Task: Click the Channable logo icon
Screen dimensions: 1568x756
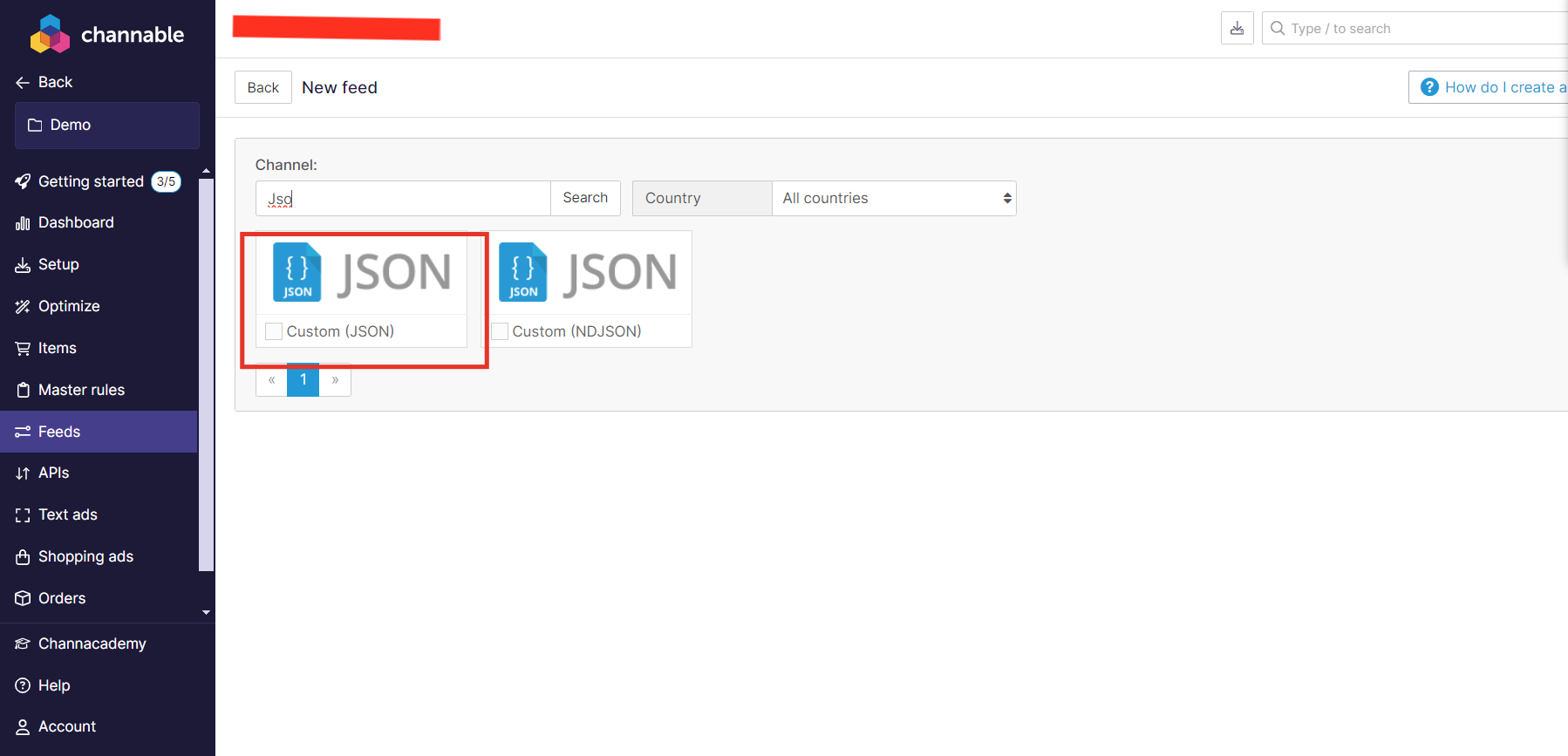Action: pos(50,34)
